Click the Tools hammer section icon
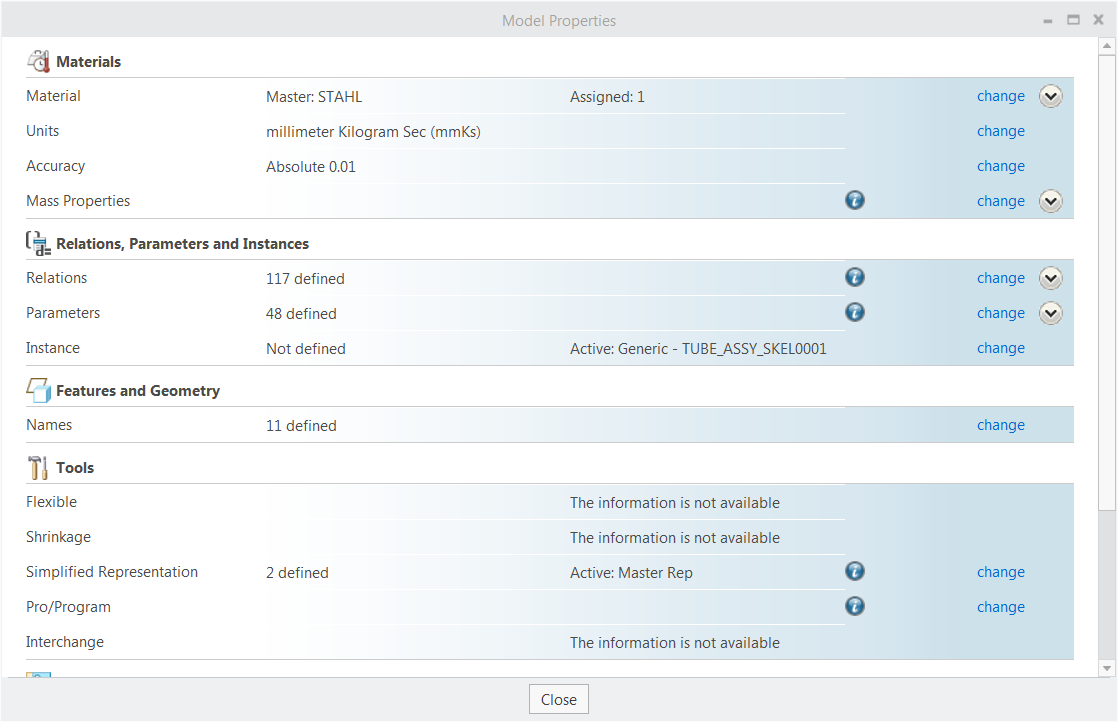This screenshot has width=1118, height=722. 38,467
